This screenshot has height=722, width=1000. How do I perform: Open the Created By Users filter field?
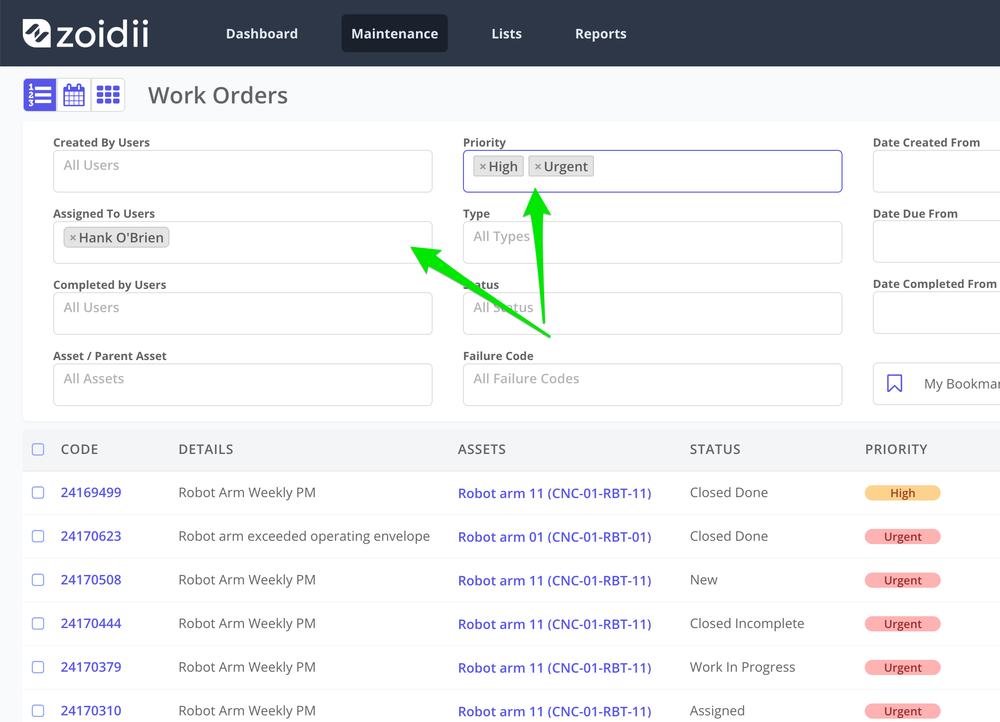[x=242, y=171]
